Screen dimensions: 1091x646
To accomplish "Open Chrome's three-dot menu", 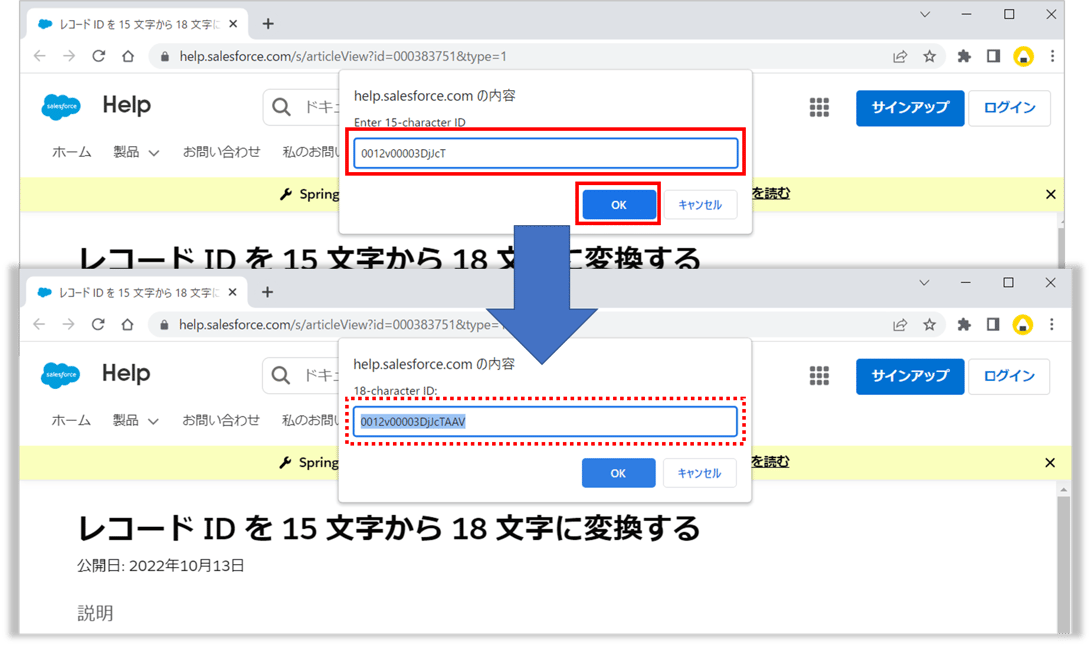I will [x=1052, y=57].
